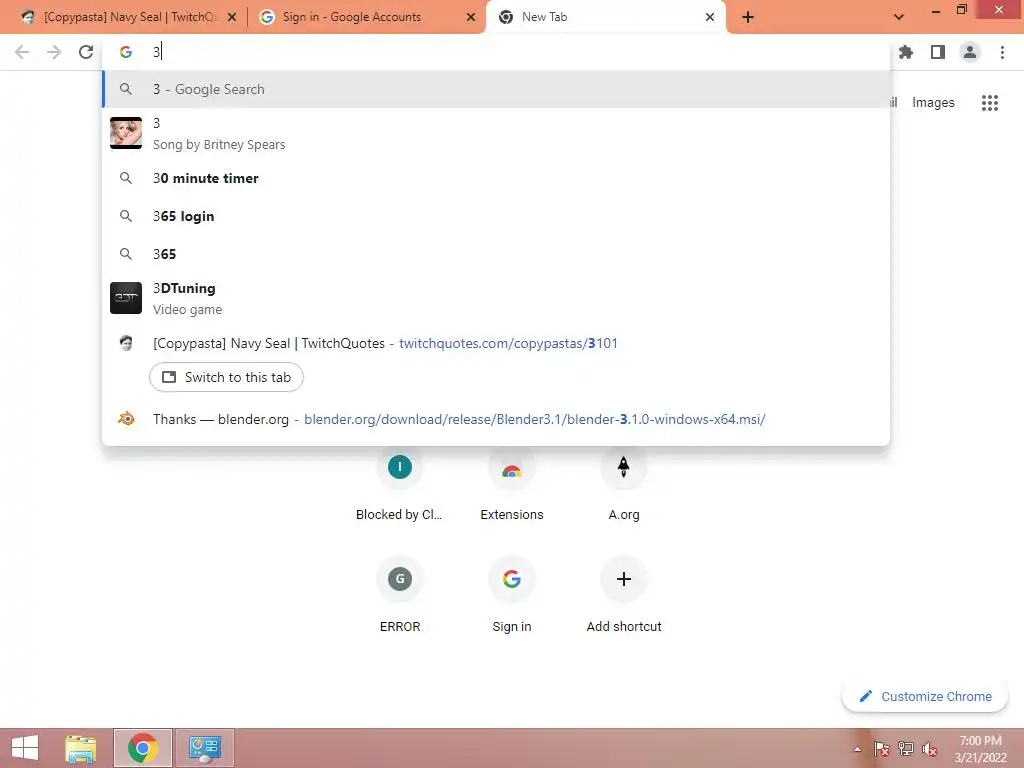Close the Sign in - Google Accounts tab

(471, 17)
